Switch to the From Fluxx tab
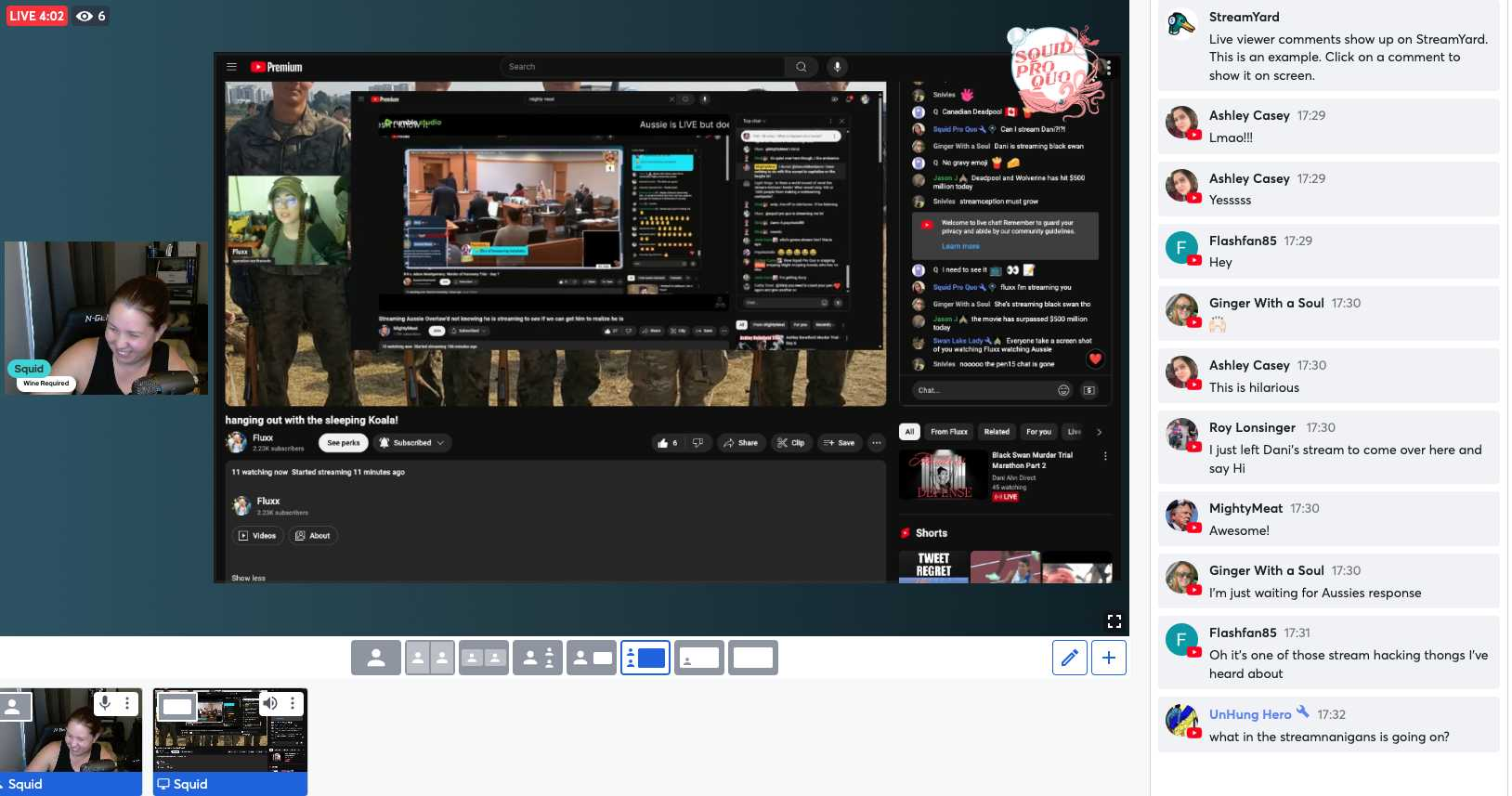The height and width of the screenshot is (796, 1512). click(949, 432)
